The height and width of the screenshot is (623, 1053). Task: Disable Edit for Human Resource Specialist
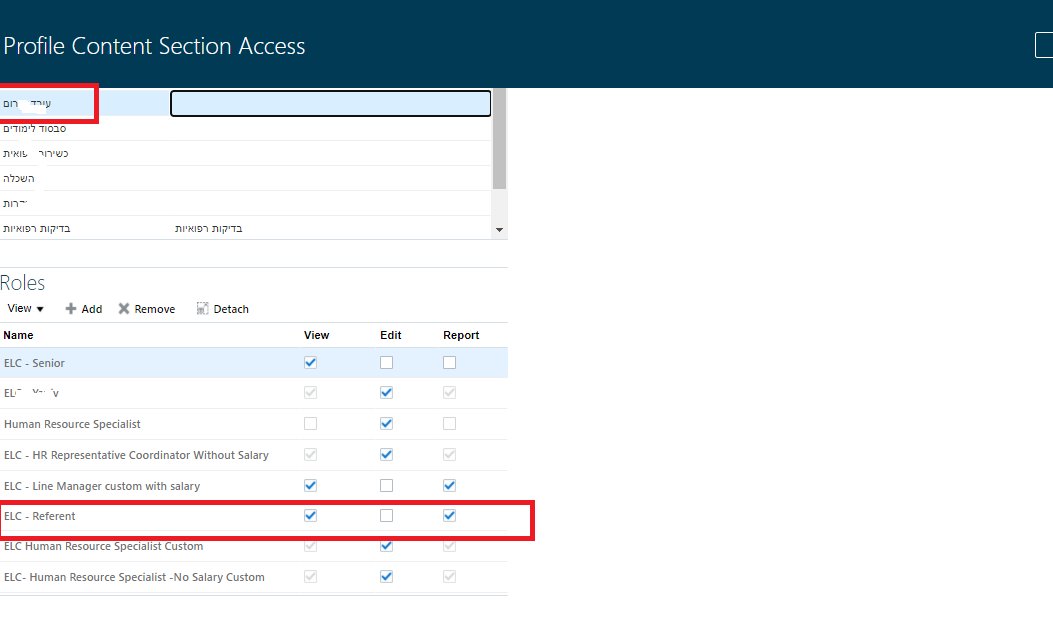[386, 423]
